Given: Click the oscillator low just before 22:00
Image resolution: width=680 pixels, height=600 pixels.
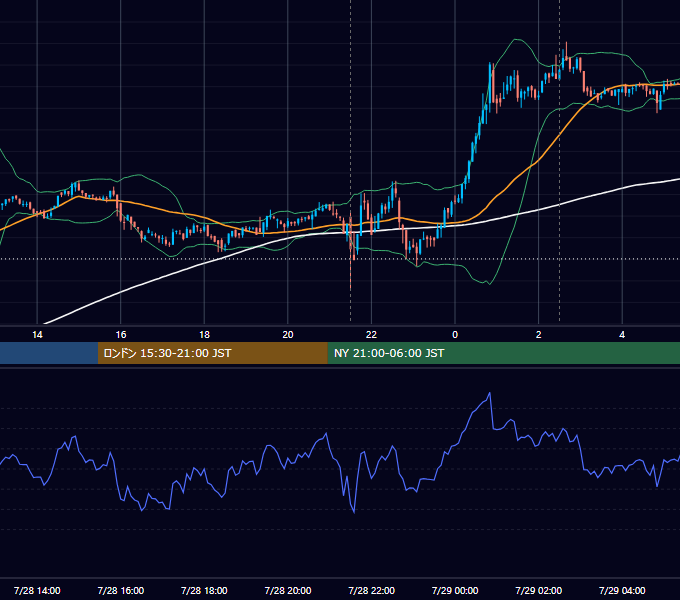Looking at the screenshot, I should point(354,512).
